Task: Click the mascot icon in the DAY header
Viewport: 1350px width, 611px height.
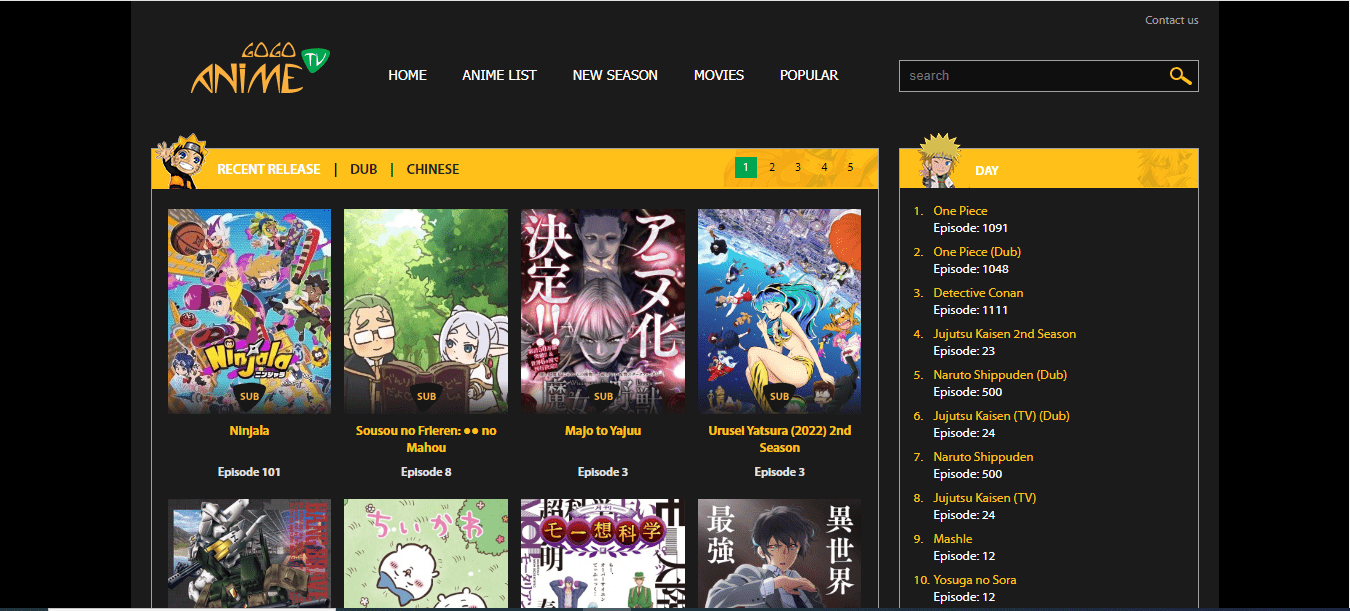Action: (938, 162)
